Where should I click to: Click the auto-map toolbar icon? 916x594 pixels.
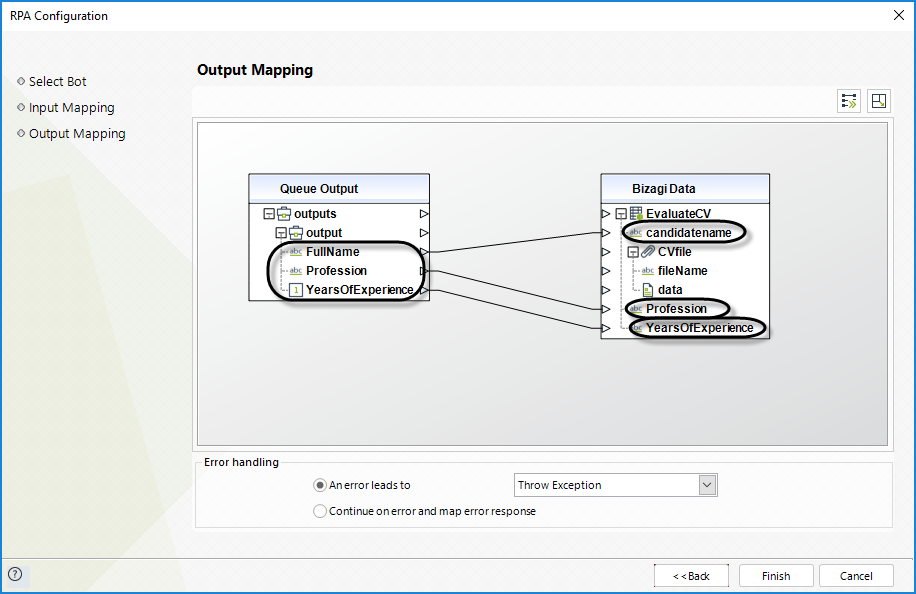click(849, 101)
